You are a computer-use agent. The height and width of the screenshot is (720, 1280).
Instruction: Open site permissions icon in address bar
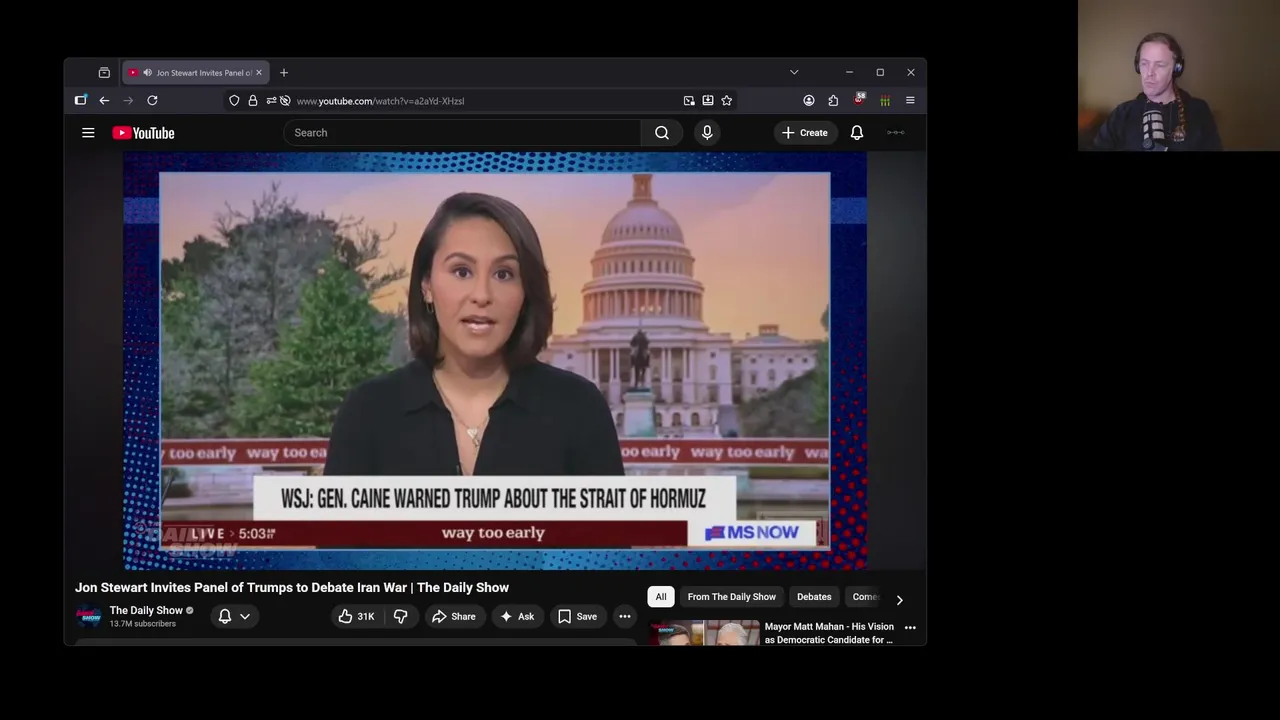click(x=271, y=101)
